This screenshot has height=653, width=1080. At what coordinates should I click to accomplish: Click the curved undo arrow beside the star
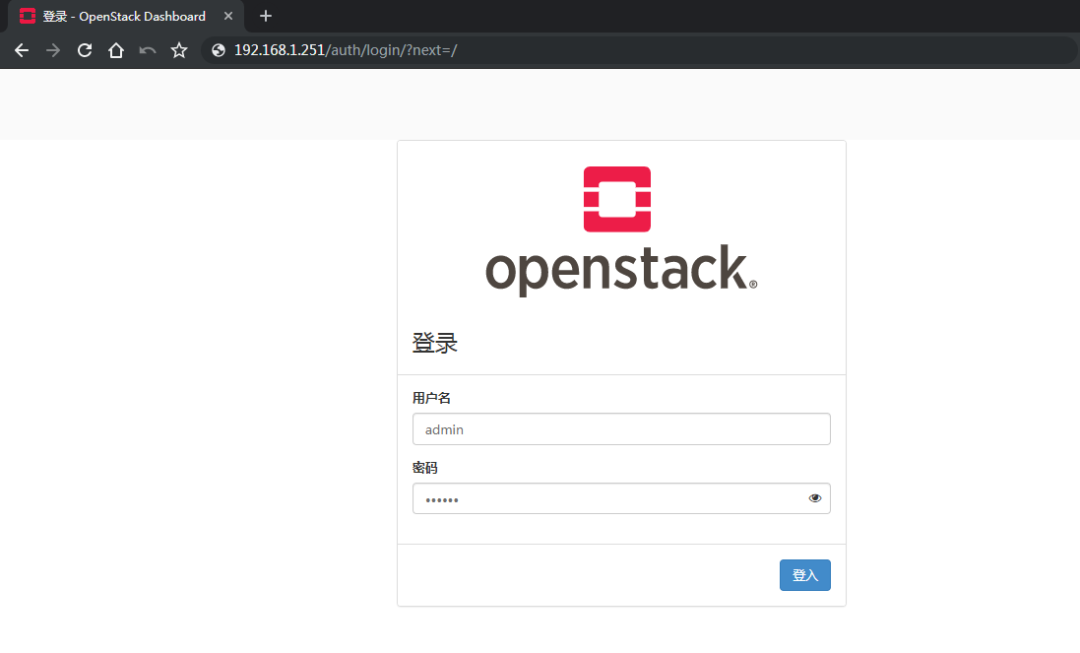point(147,49)
